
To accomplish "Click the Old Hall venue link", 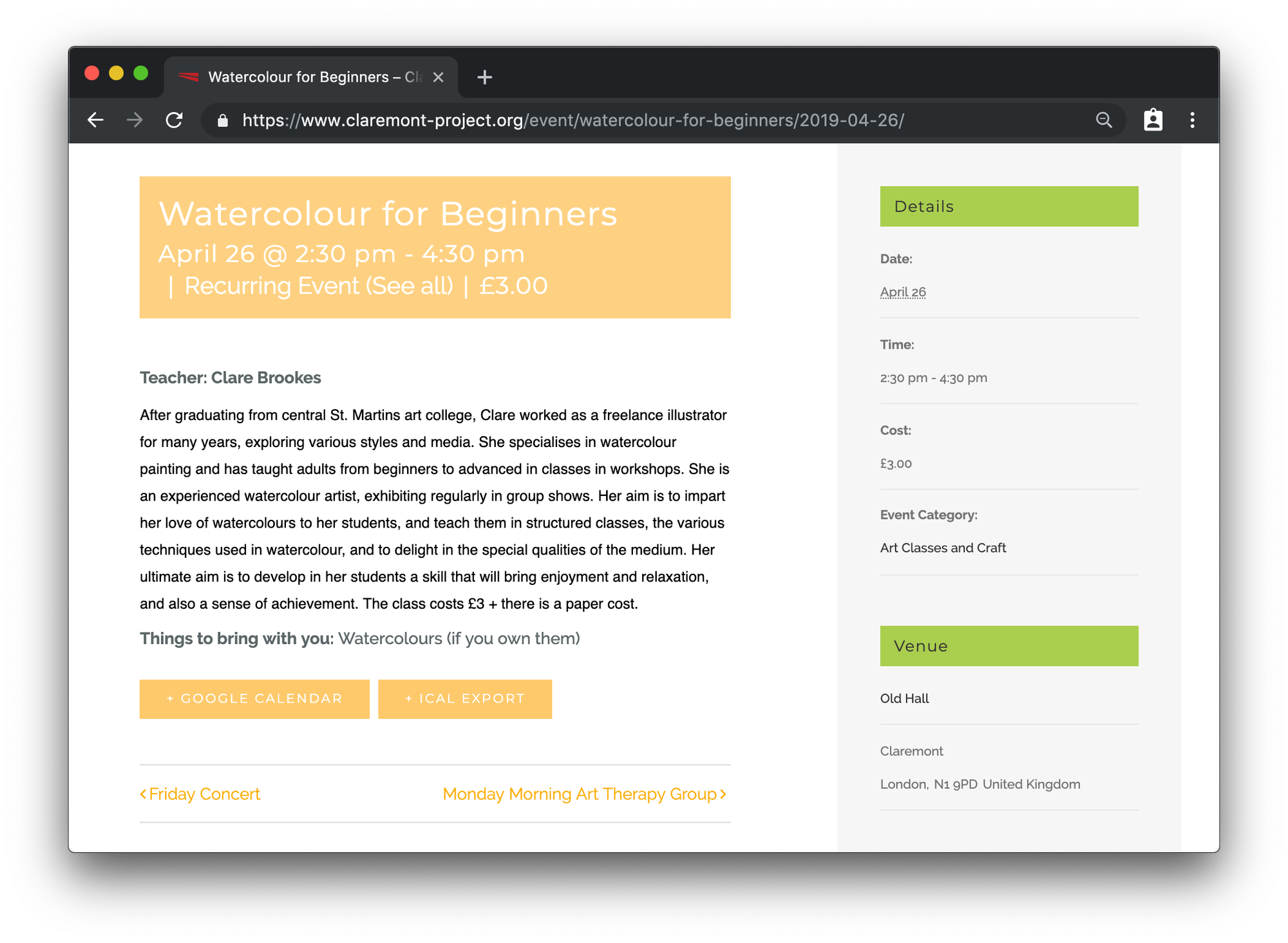I will 904,698.
